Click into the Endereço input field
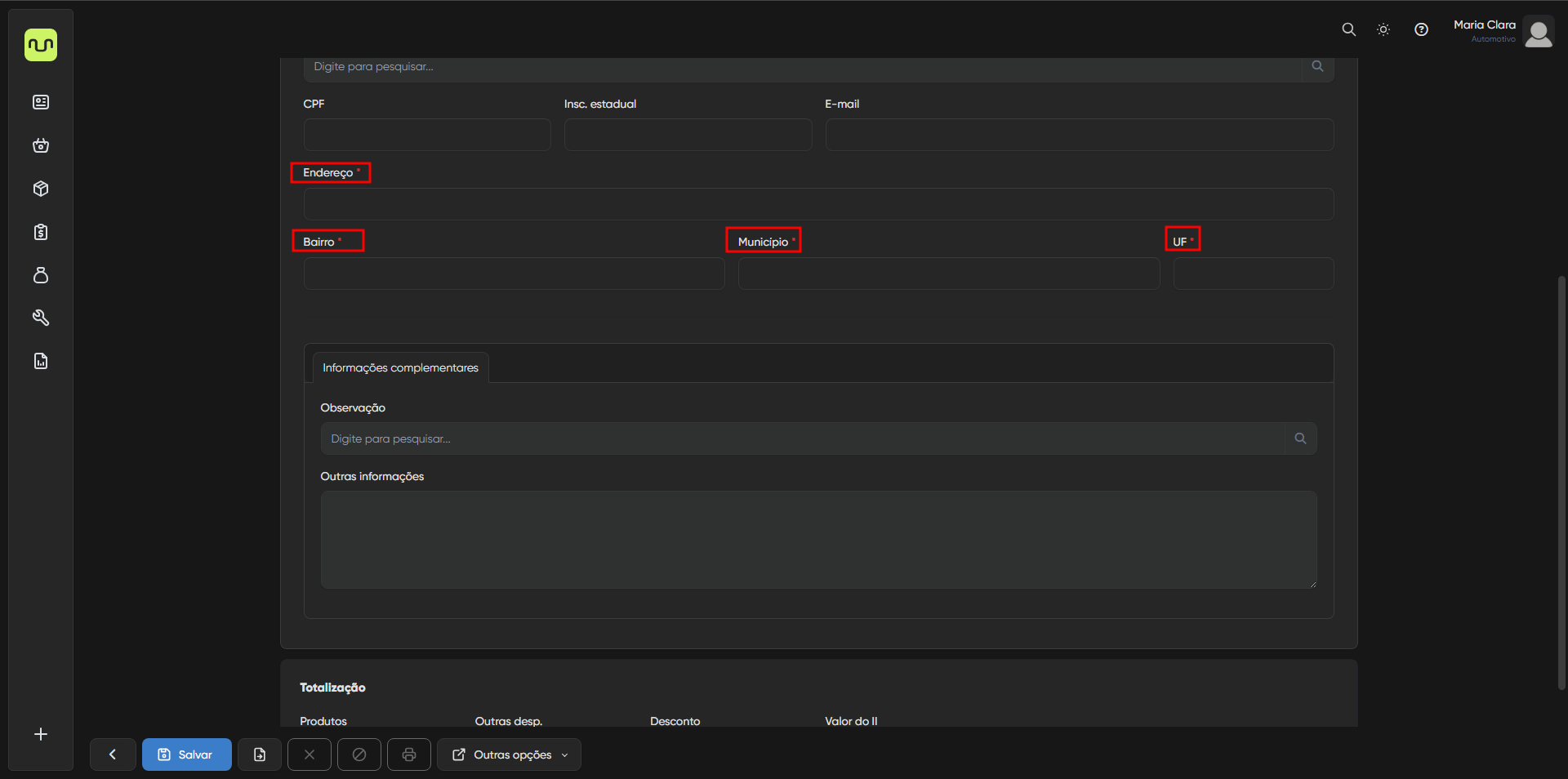This screenshot has width=1568, height=779. point(818,204)
